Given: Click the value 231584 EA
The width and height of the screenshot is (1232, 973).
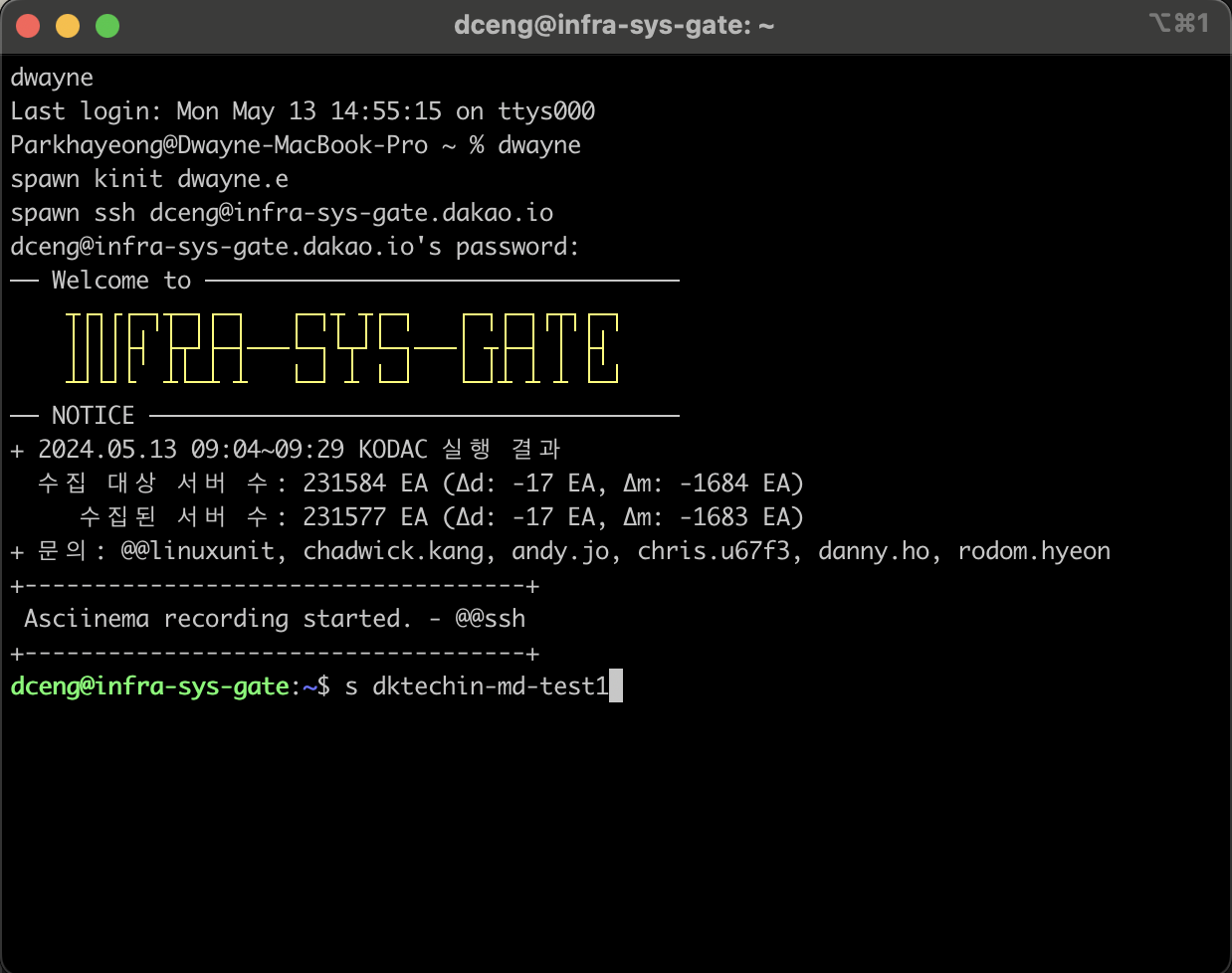Looking at the screenshot, I should 365,484.
